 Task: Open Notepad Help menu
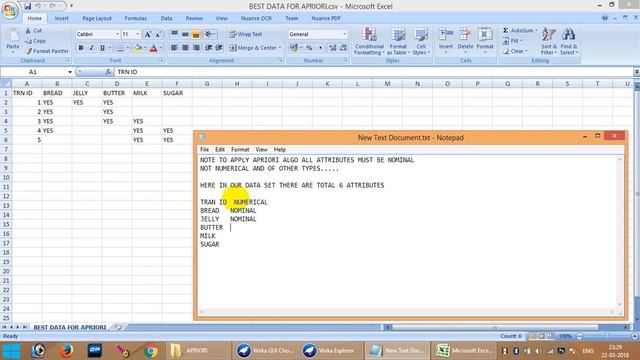[280, 149]
